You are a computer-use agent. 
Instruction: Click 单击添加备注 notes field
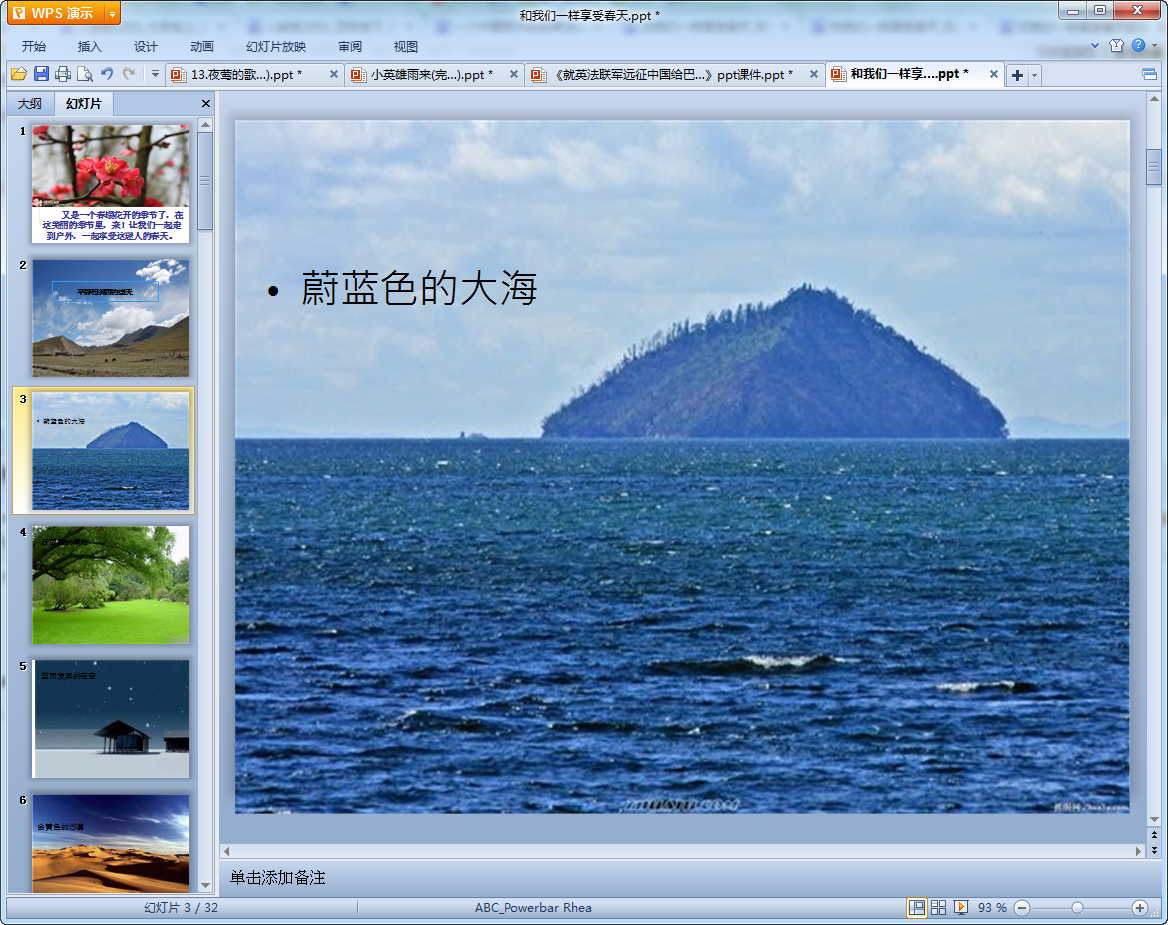(277, 877)
